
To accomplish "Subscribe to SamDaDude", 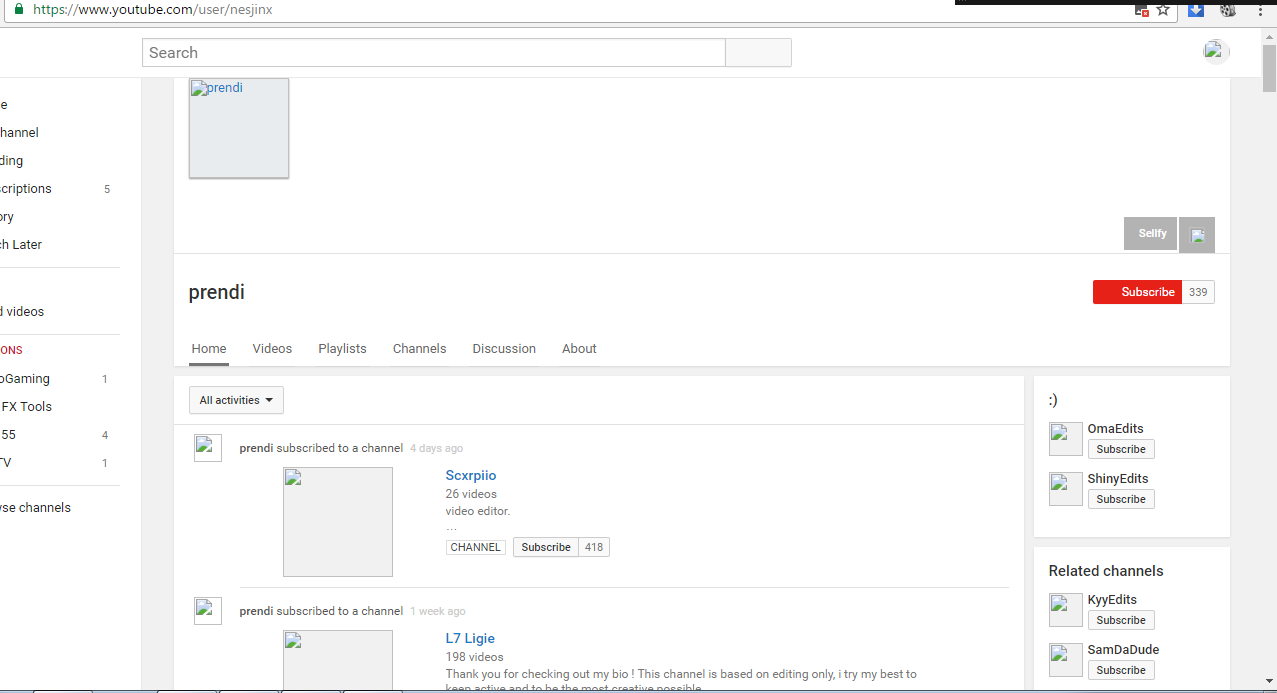I will (x=1121, y=670).
